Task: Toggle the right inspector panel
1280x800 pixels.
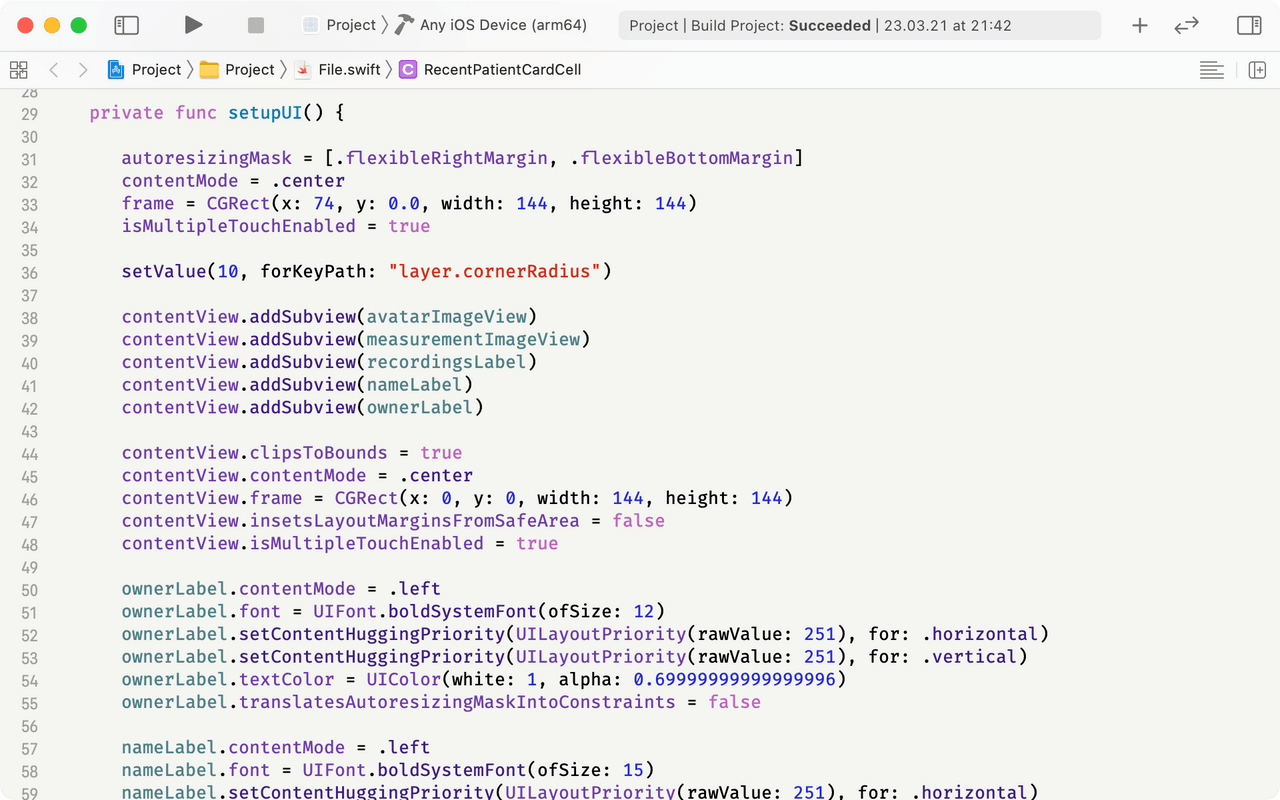Action: [1249, 25]
